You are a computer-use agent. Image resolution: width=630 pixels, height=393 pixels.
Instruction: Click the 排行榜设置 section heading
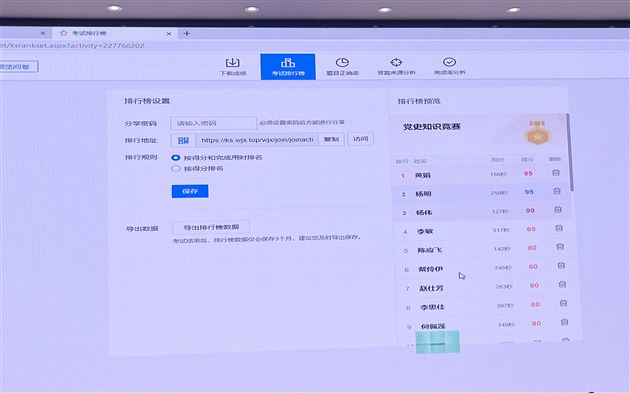(x=147, y=101)
